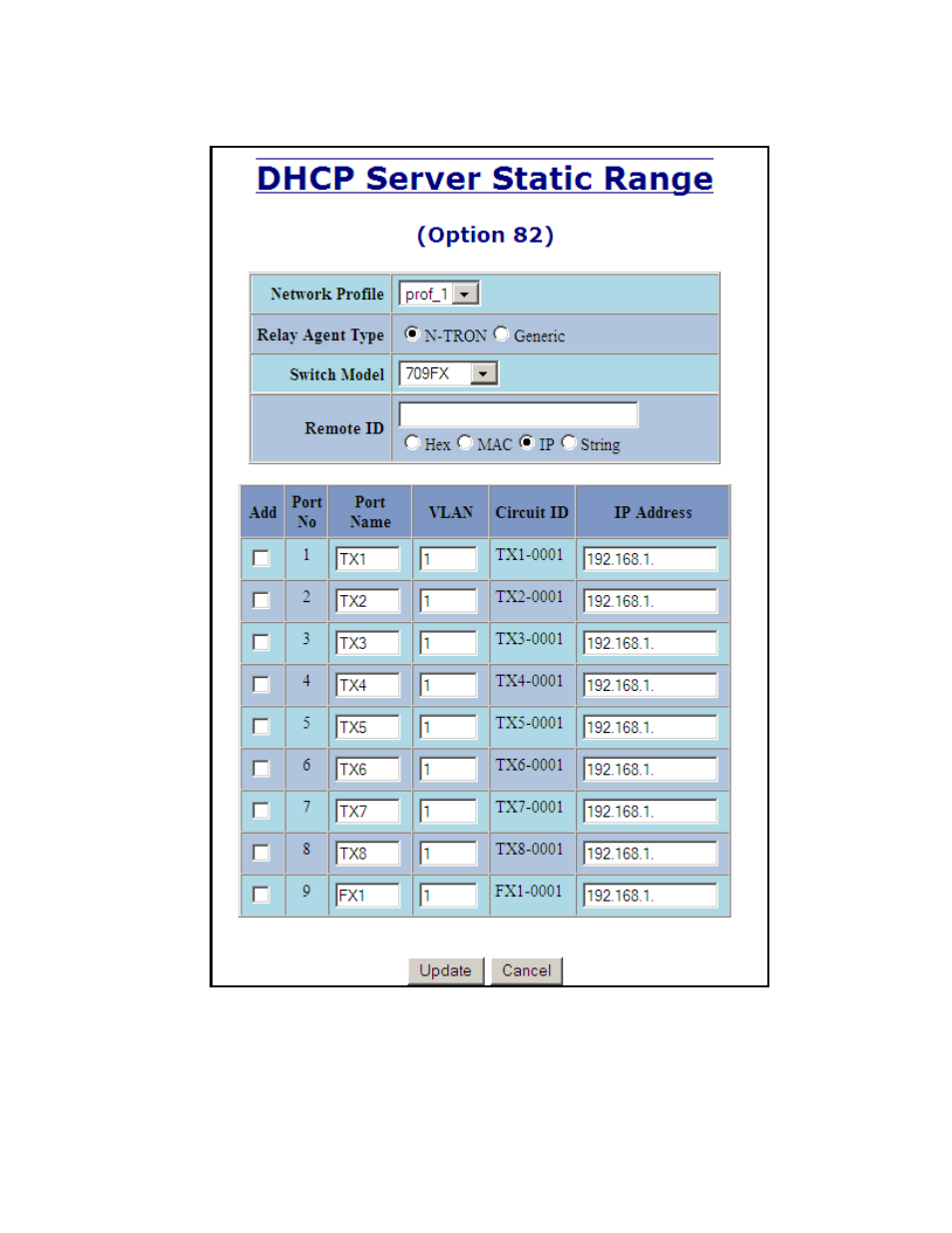
Task: Select Generic relay agent type
Action: 501,333
